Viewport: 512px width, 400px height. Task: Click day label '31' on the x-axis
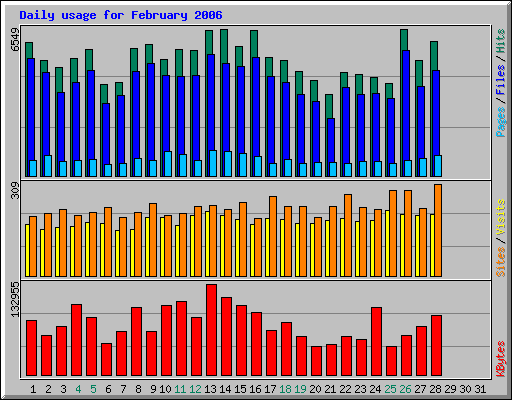(x=480, y=389)
